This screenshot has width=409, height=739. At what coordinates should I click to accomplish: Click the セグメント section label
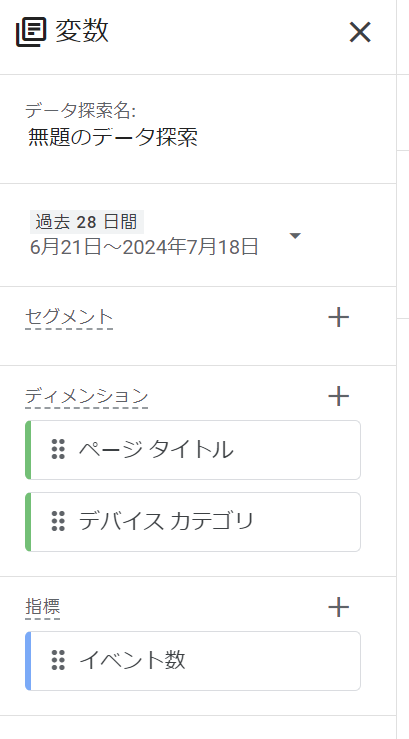[69, 318]
